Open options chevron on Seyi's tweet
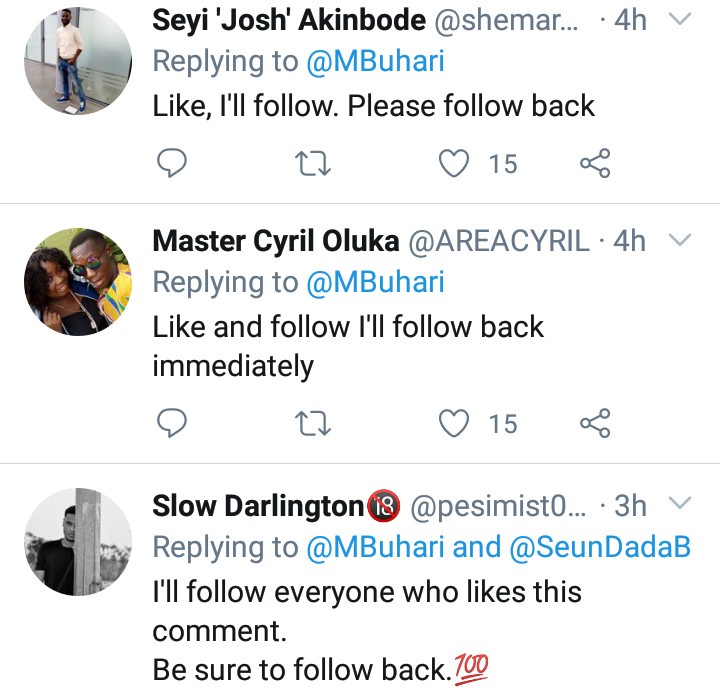The height and width of the screenshot is (700, 720). tap(680, 19)
